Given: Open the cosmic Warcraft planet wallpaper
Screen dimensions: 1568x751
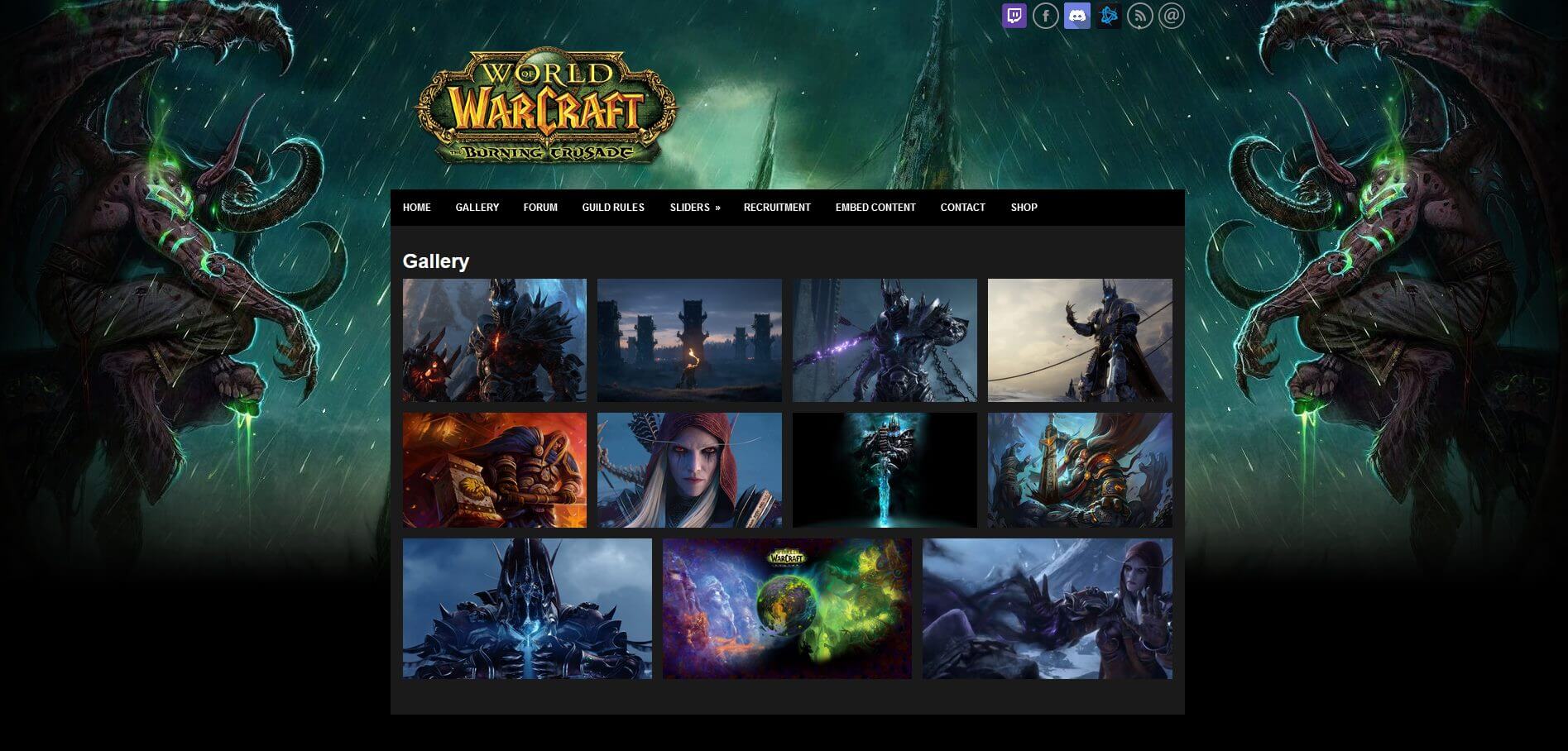Looking at the screenshot, I should (785, 608).
